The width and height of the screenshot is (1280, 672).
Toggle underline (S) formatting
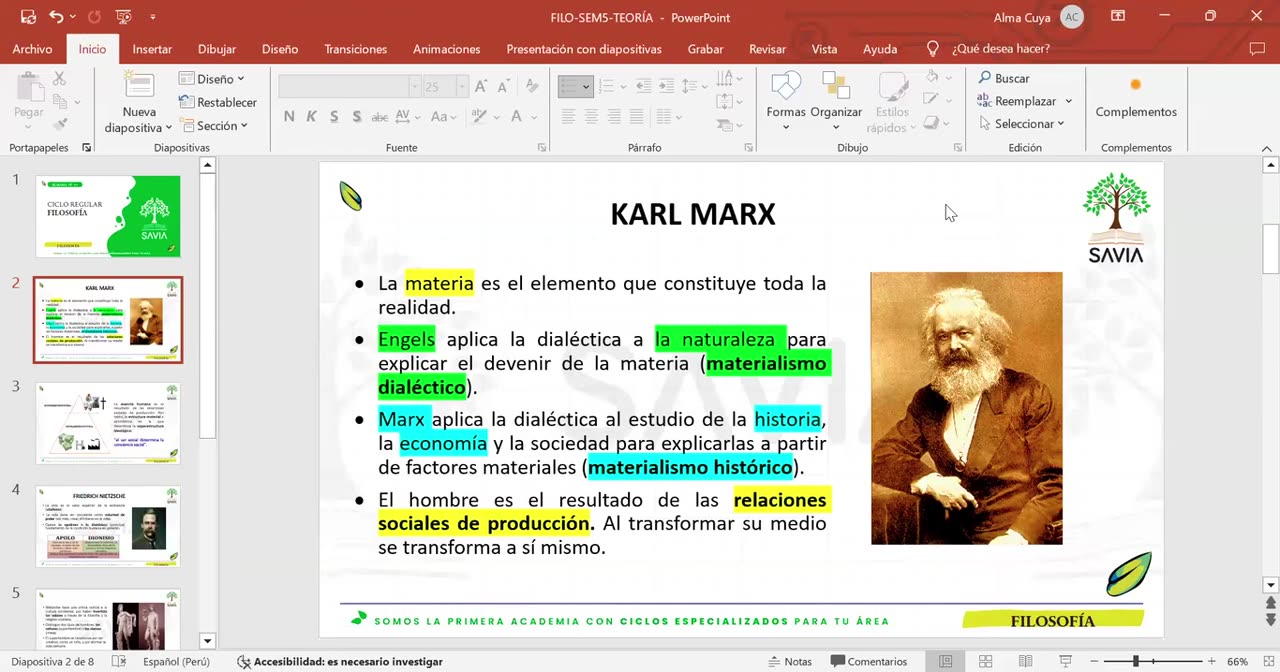(334, 116)
